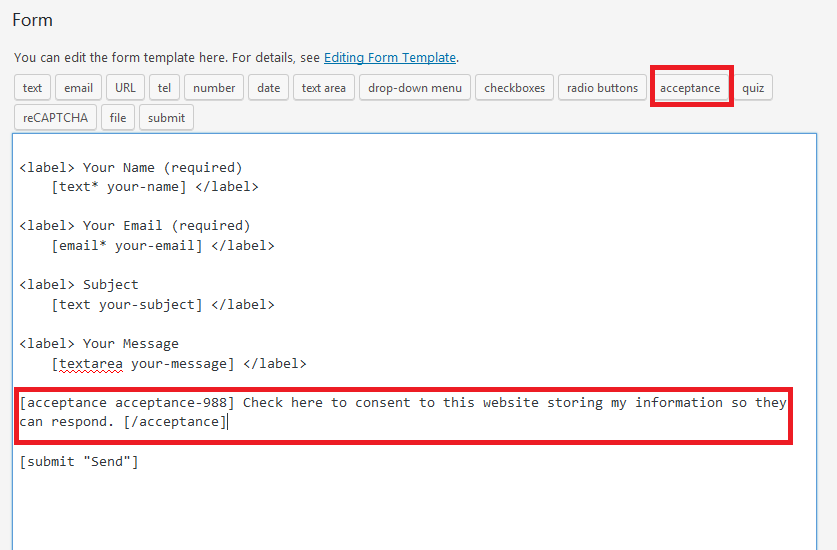Screen dimensions: 837x550
Task: Click the closing [/acceptance] tag
Action: pyautogui.click(x=175, y=422)
